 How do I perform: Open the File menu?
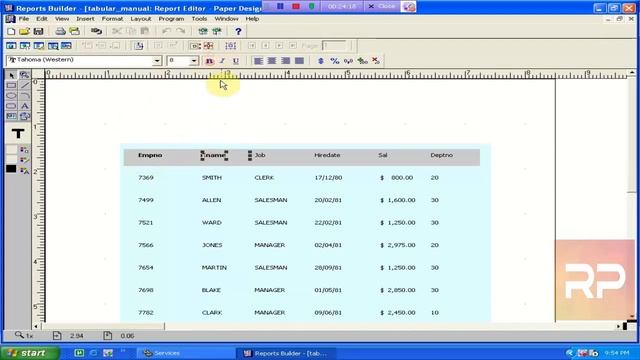(24, 19)
